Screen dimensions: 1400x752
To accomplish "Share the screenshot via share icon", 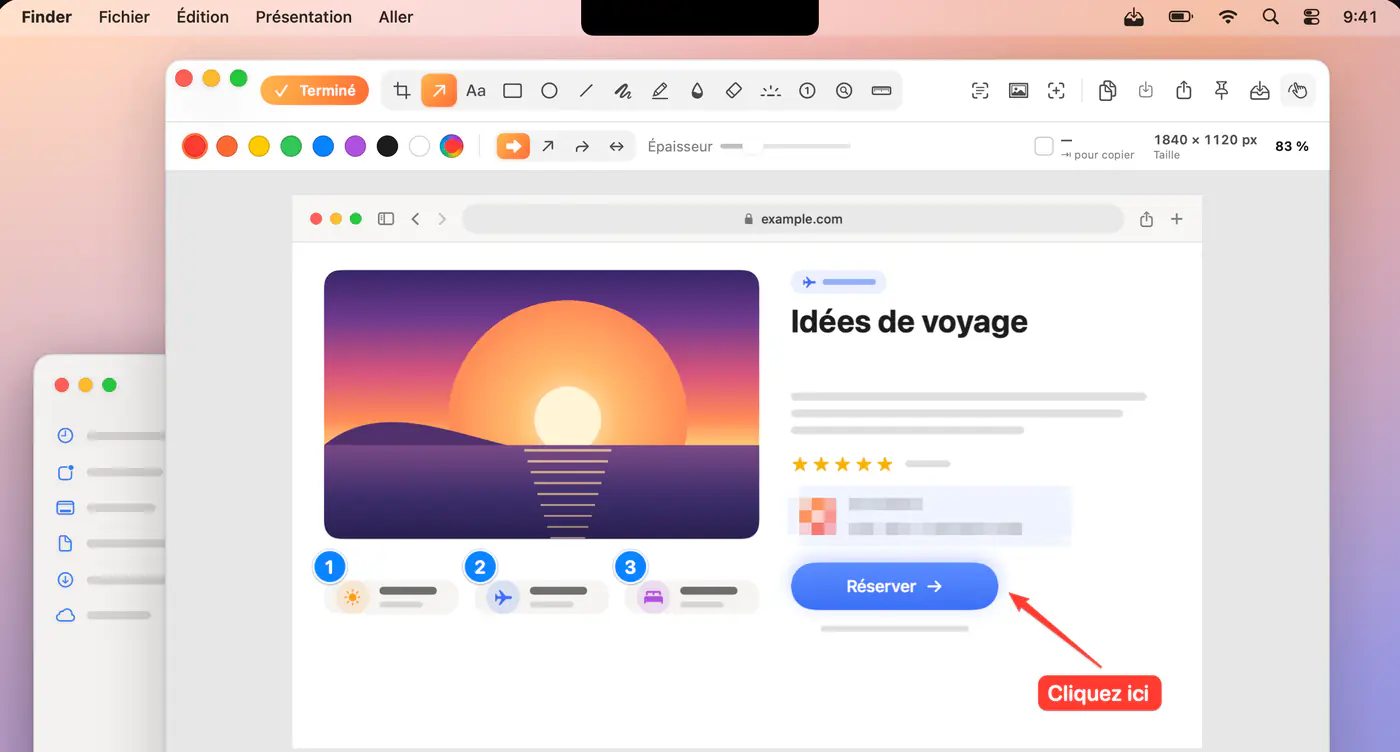I will [1184, 91].
